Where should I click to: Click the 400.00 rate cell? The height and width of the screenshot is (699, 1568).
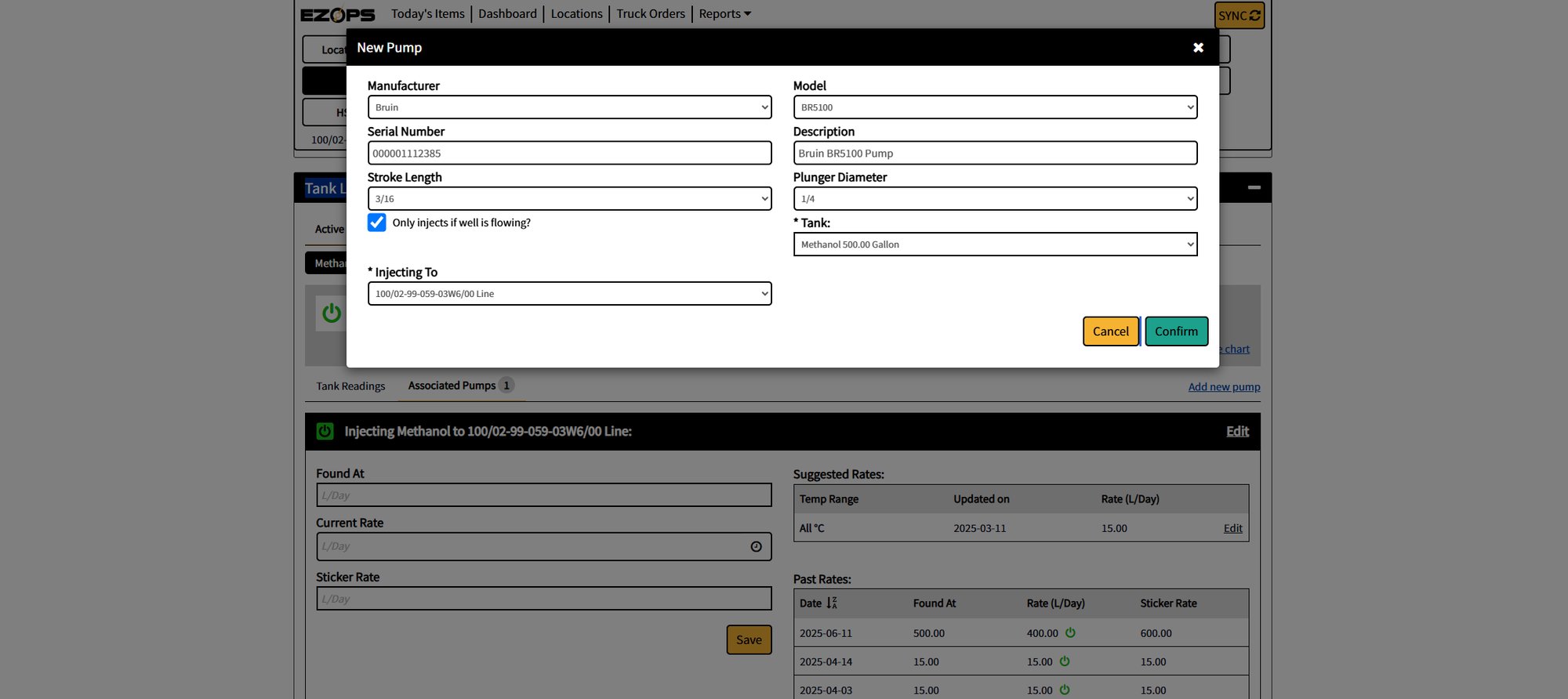tap(1042, 633)
